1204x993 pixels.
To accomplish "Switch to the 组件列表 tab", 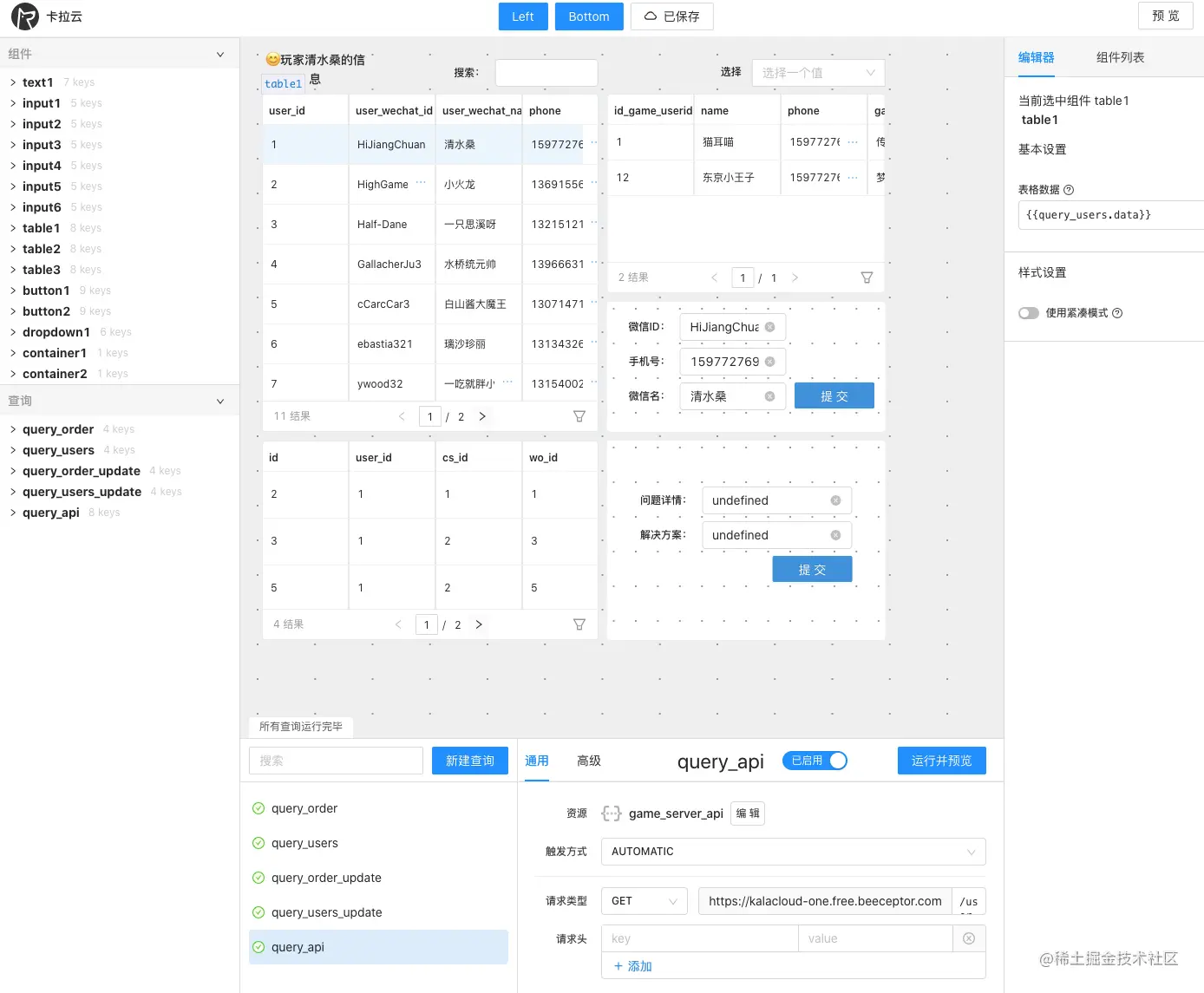I will click(x=1121, y=57).
